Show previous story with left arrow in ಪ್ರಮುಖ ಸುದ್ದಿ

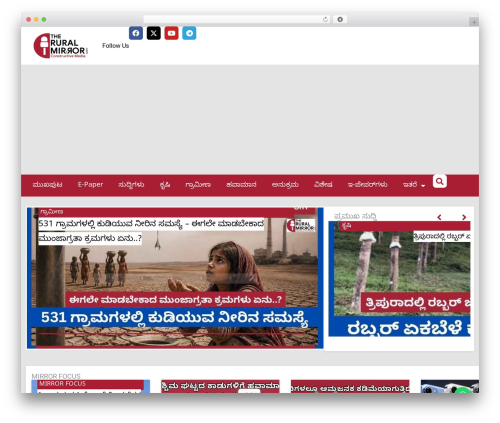pos(439,217)
